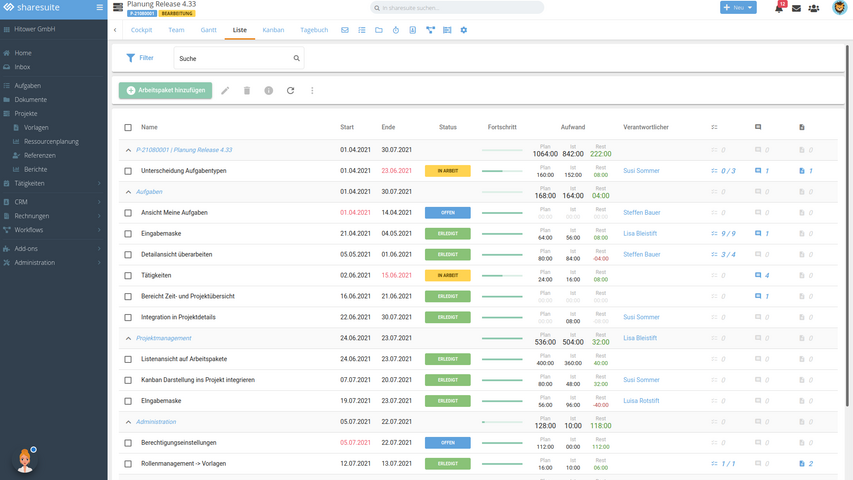Open the notifications bell icon

(779, 8)
